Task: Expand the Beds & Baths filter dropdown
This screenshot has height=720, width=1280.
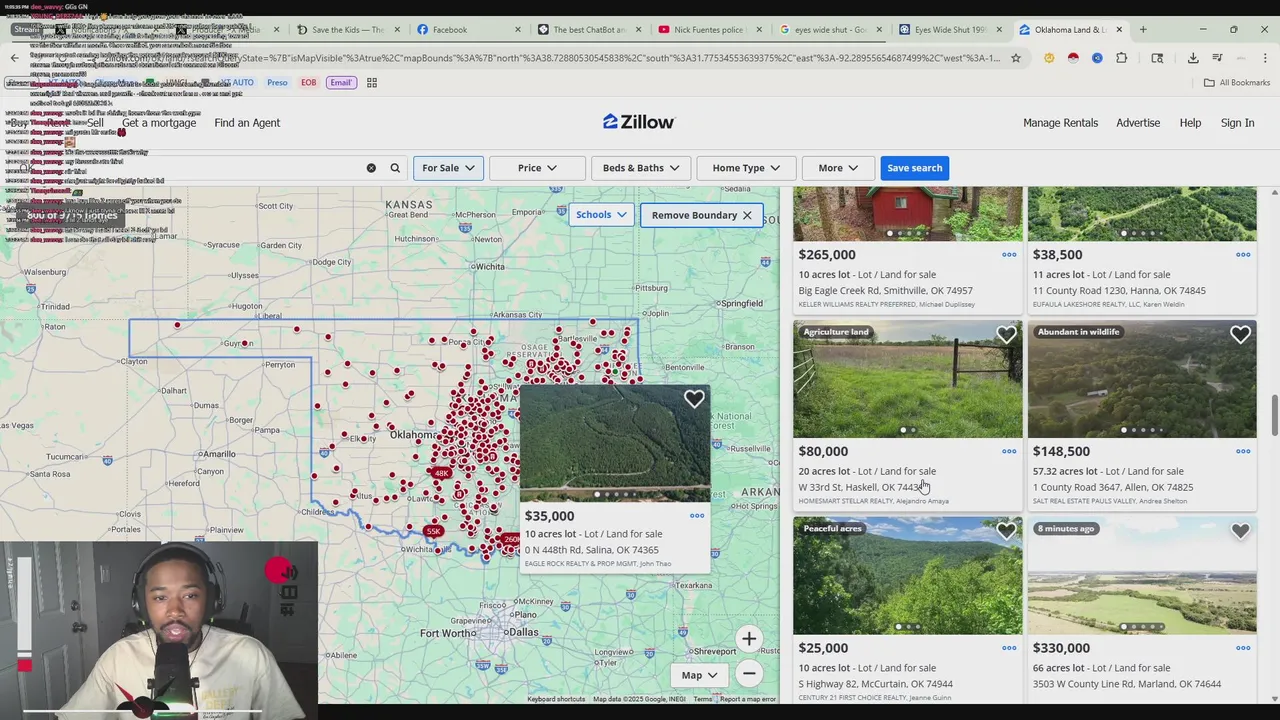Action: coord(641,168)
